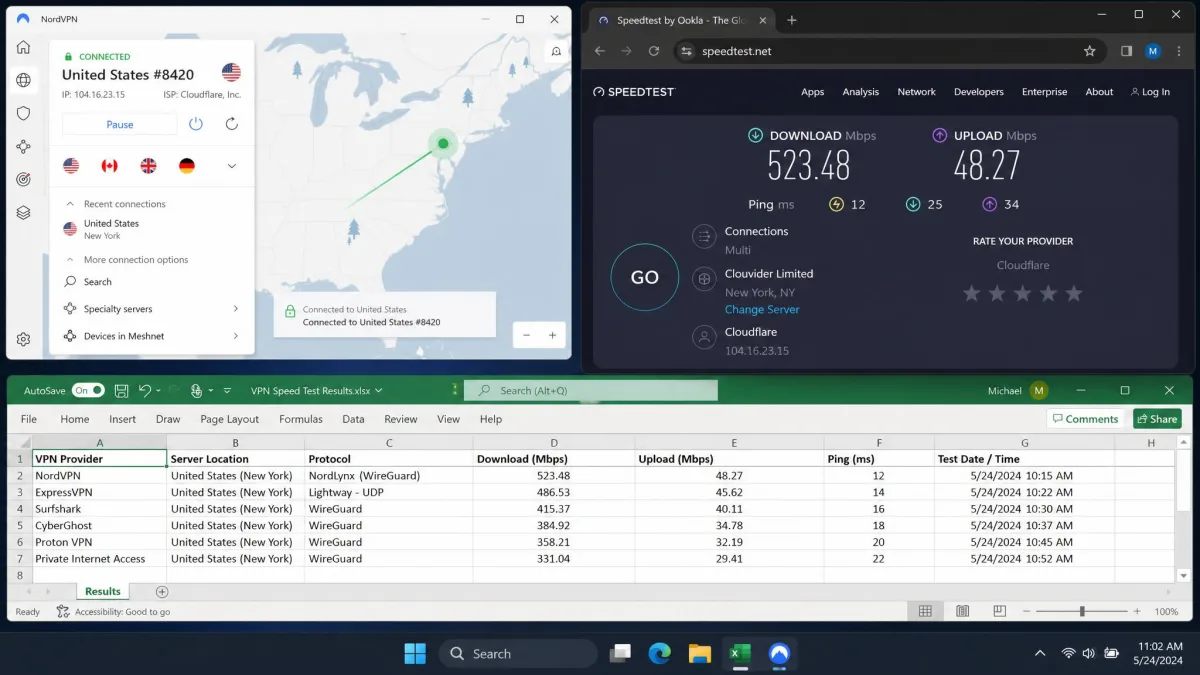
Task: Click the power disconnect icon in NordVPN
Action: coord(196,124)
